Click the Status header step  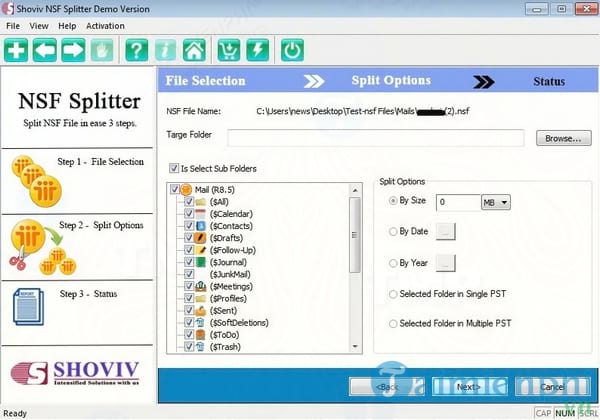click(549, 81)
